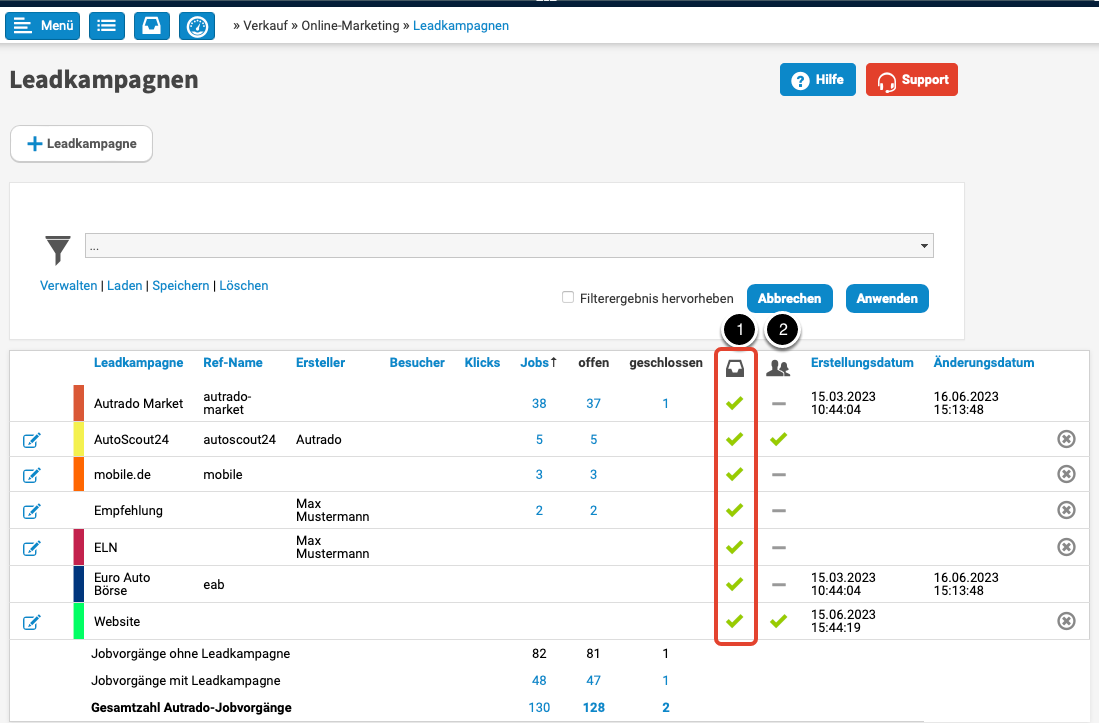Toggle the green inbox checkmark for AutoScout24

(735, 439)
